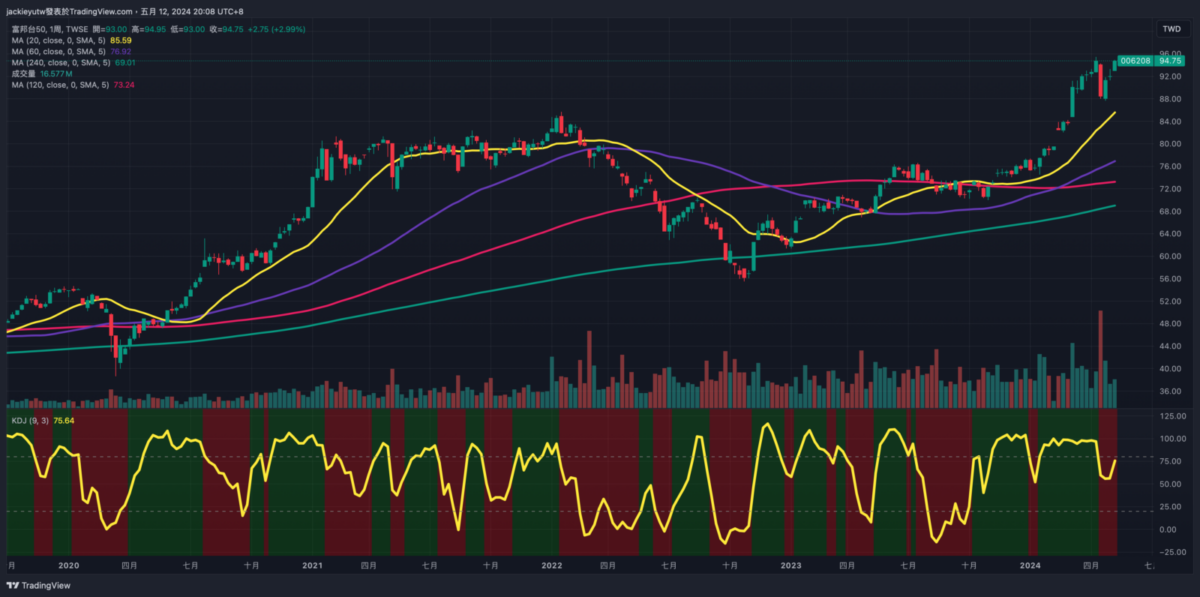
Task: Click the 2020 marker on time axis
Action: (68, 565)
